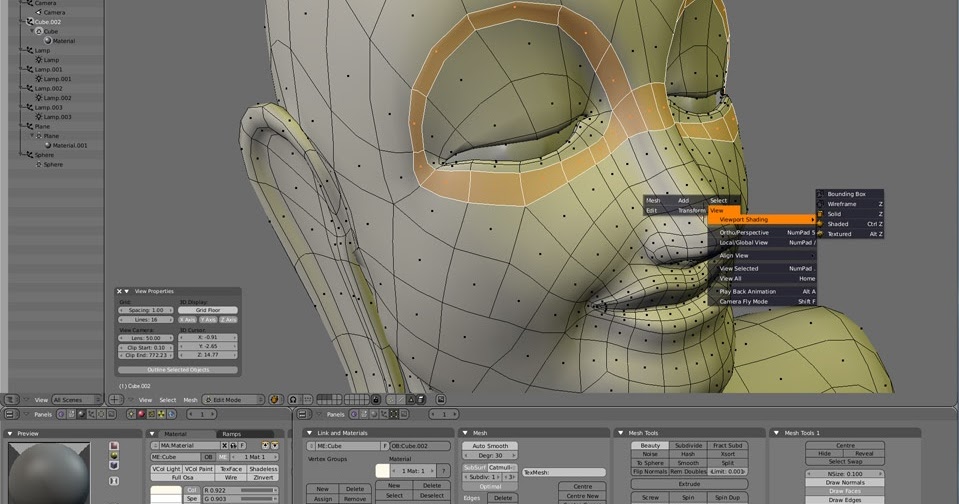Image resolution: width=959 pixels, height=504 pixels.
Task: Collapse the Cube entry under Cube.002 in outliner
Action: coord(32,31)
